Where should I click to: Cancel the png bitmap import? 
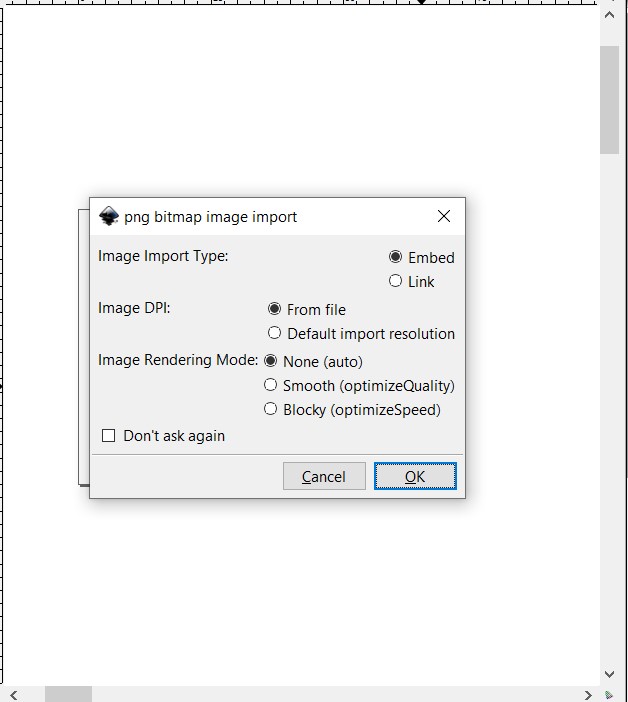click(324, 476)
